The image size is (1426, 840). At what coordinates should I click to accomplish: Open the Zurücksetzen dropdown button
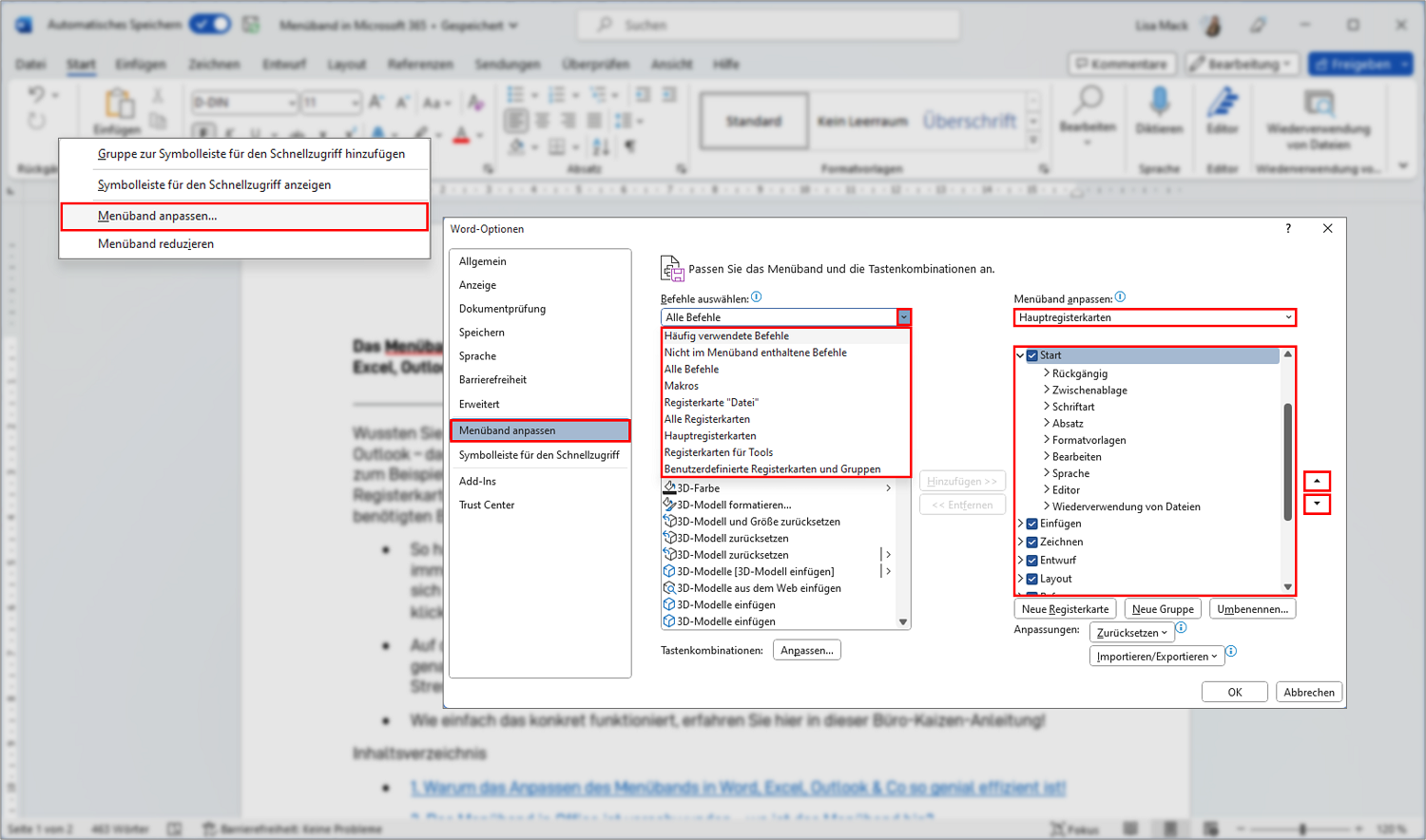[x=1131, y=633]
